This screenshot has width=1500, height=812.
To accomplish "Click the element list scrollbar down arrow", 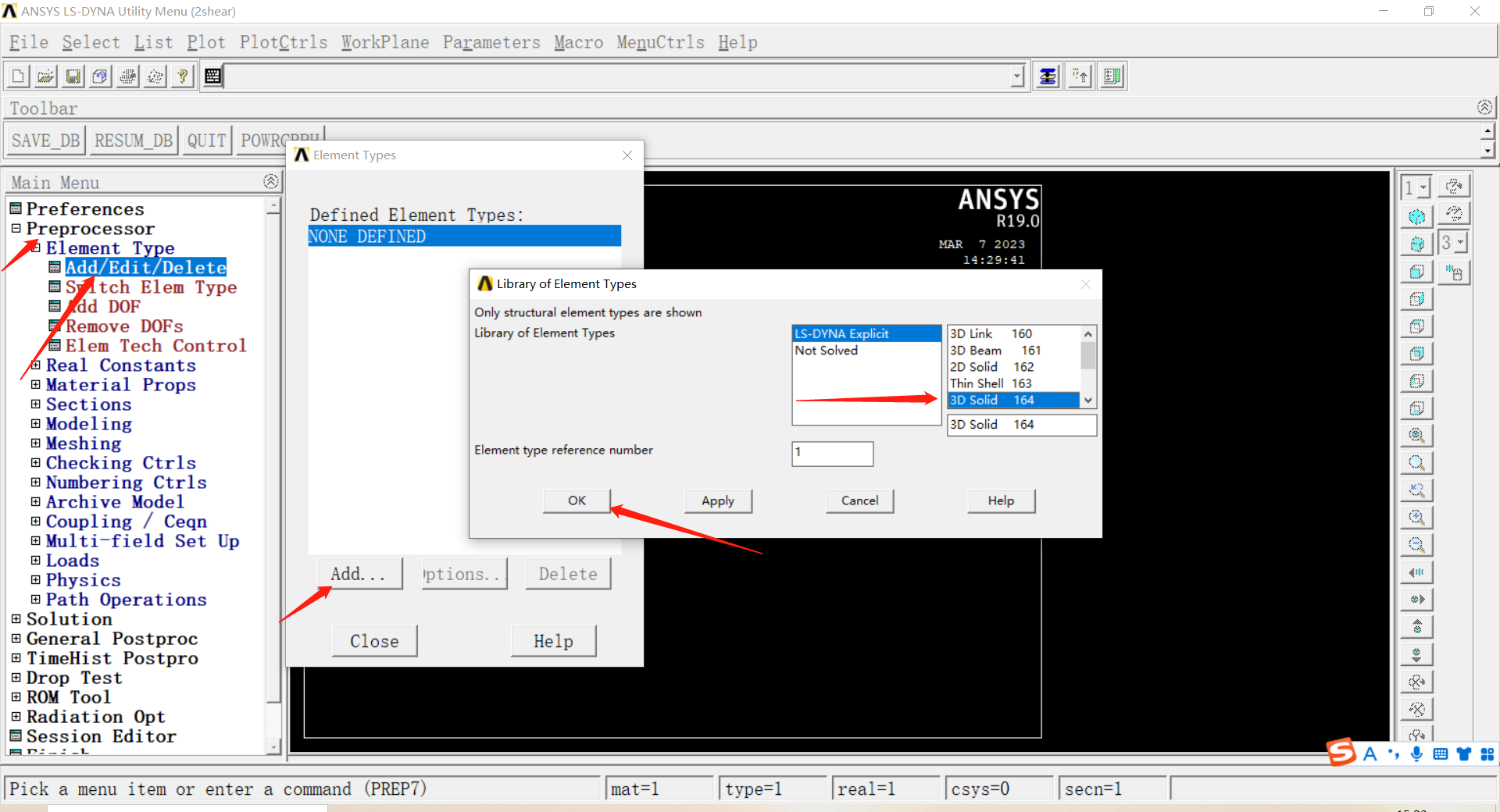I will point(1087,400).
